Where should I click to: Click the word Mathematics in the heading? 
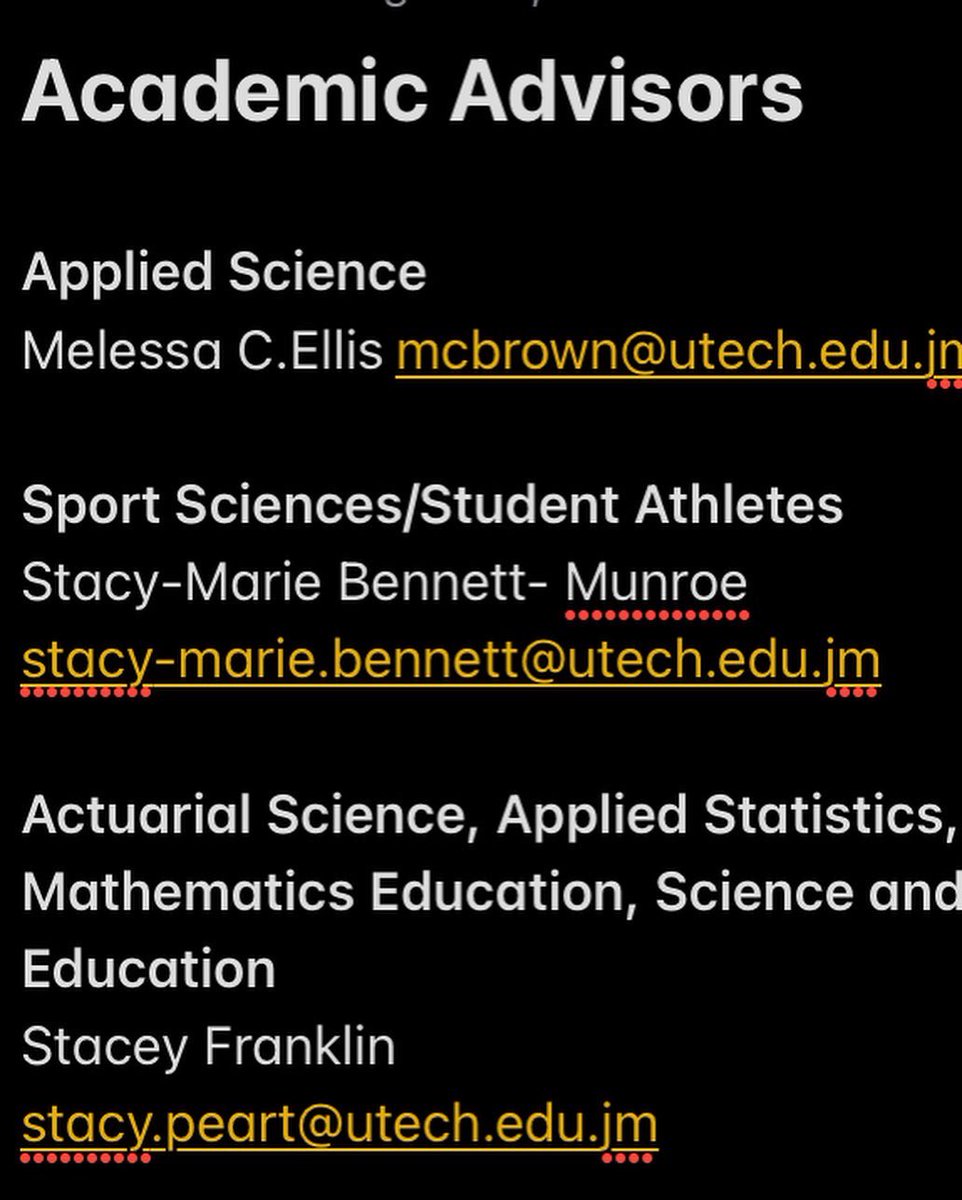coord(188,893)
